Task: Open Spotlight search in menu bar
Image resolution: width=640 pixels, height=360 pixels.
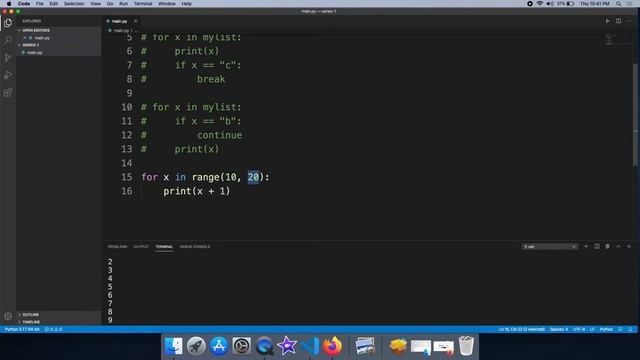Action: 619,4
